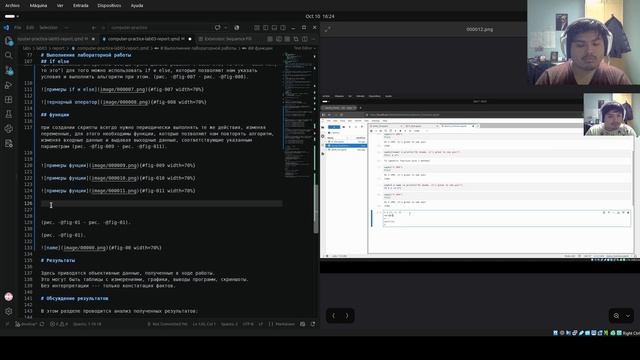Screen dimensions: 640x360
Task: Click 'Not Committed Yet' in status bar
Action: (x=167, y=324)
